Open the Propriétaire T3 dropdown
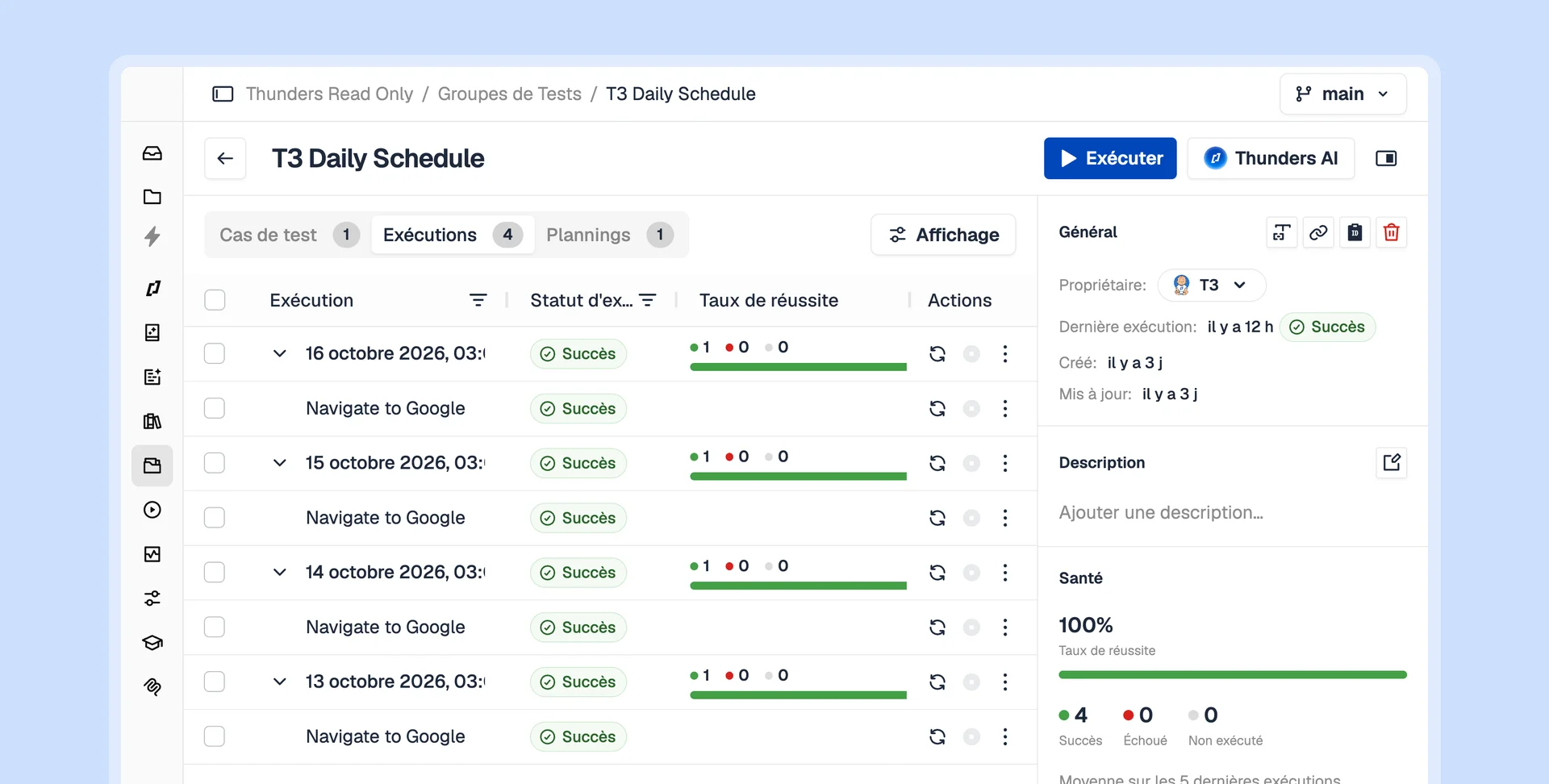1549x784 pixels. point(1212,285)
